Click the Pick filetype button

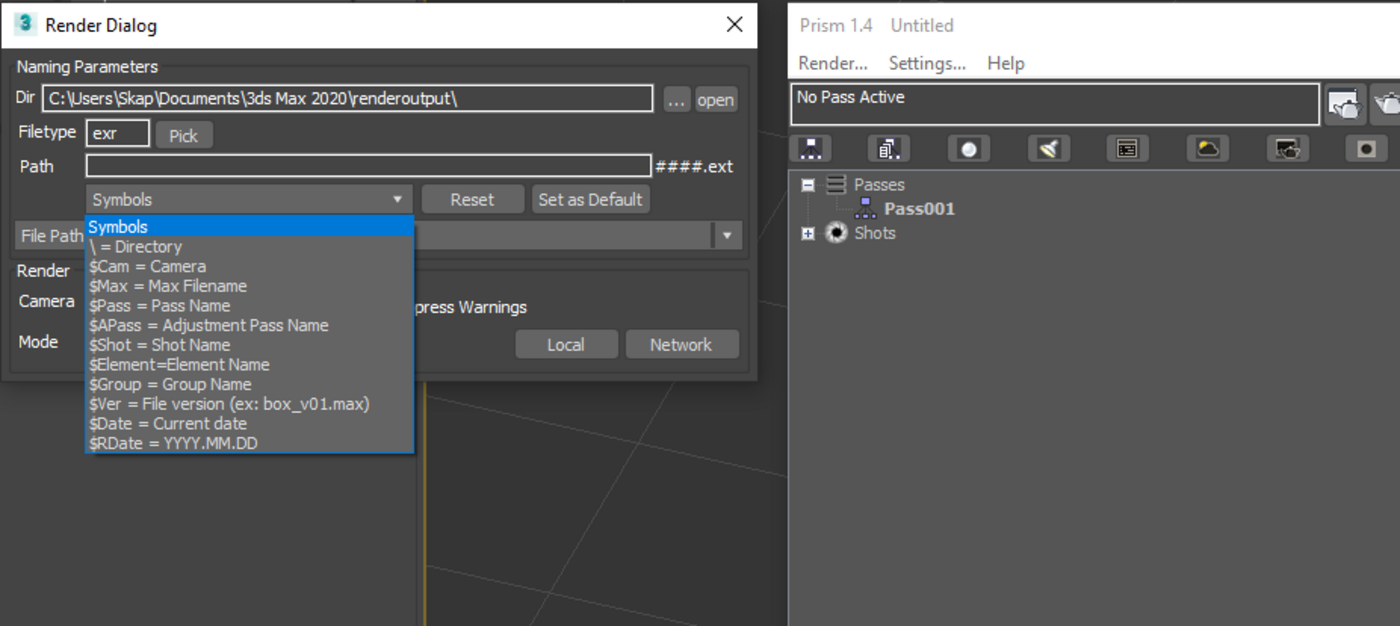click(x=184, y=135)
